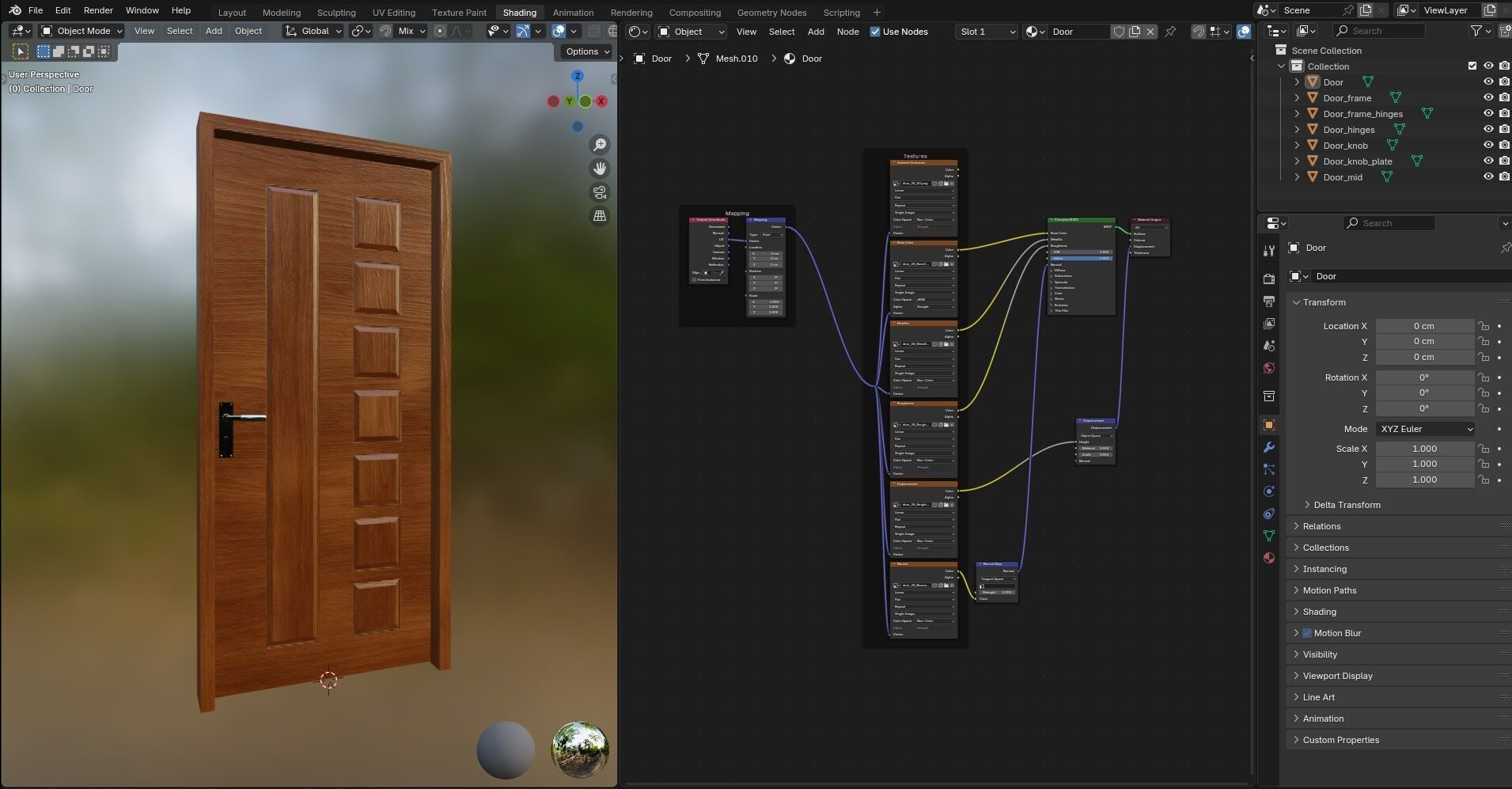Viewport: 1512px width, 789px height.
Task: Open the Object Constraints properties tab
Action: pos(1269,514)
